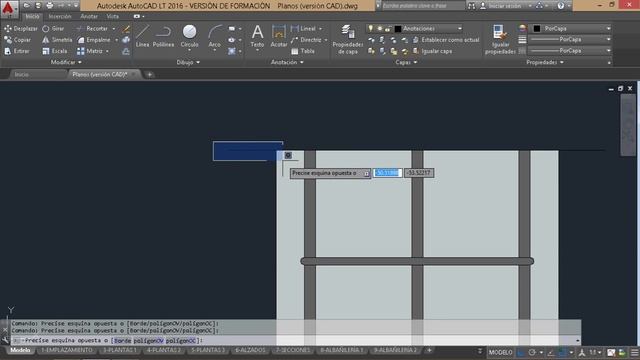
Task: Expand the Propiedades panel
Action: [x=545, y=62]
